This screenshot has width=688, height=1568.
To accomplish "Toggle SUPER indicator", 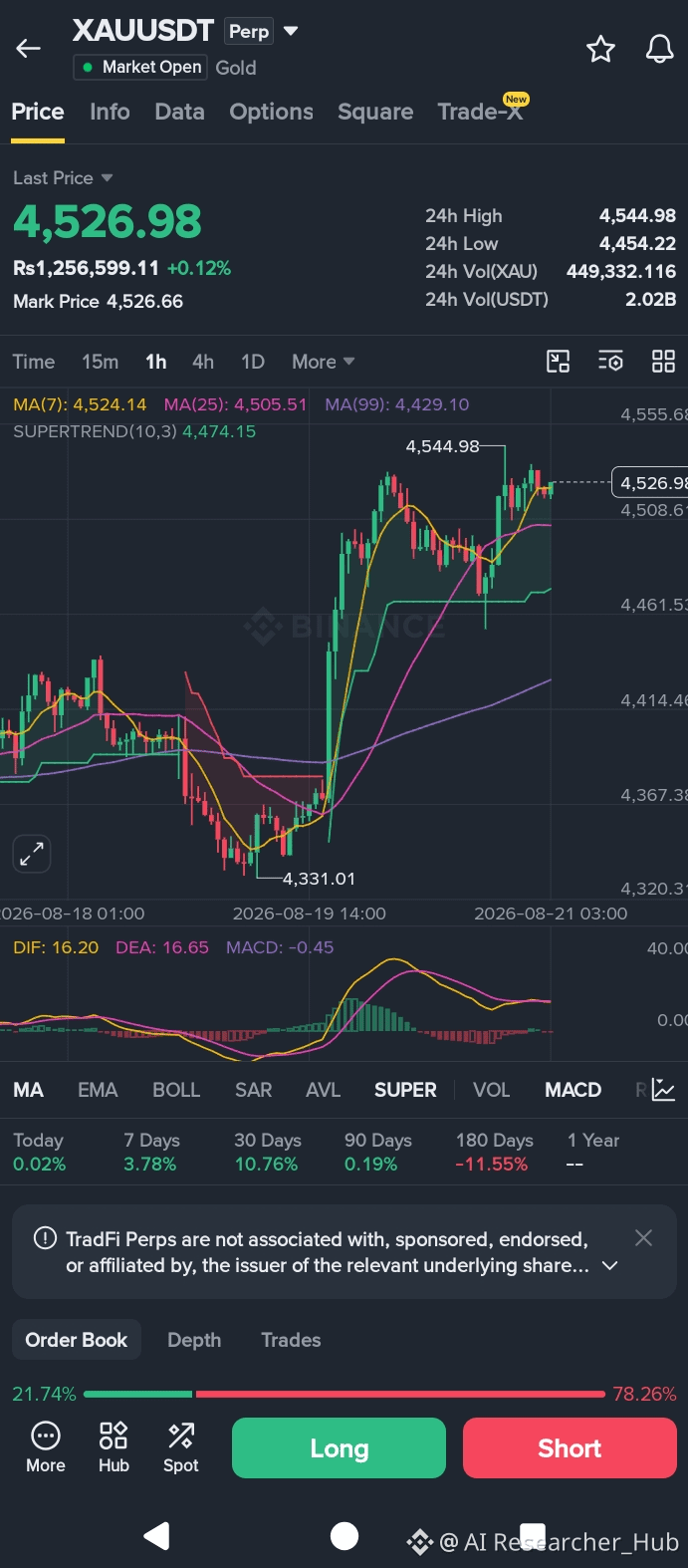I will [405, 1090].
